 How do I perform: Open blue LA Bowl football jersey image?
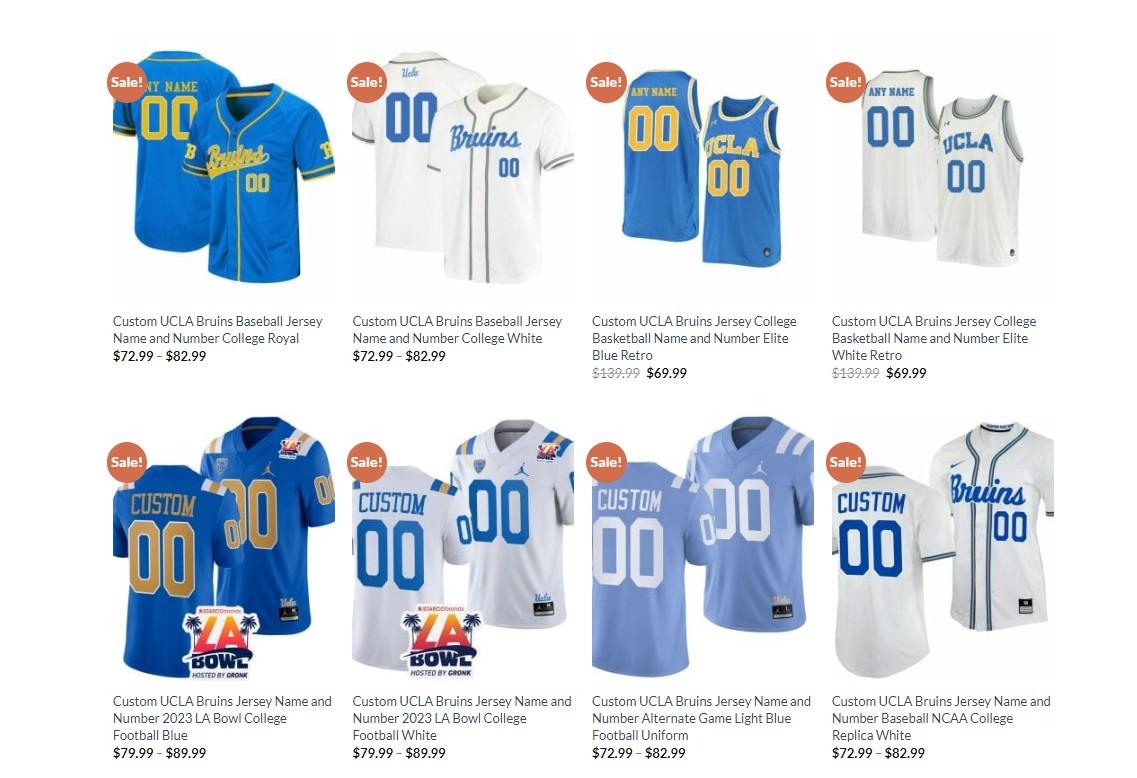pyautogui.click(x=223, y=547)
